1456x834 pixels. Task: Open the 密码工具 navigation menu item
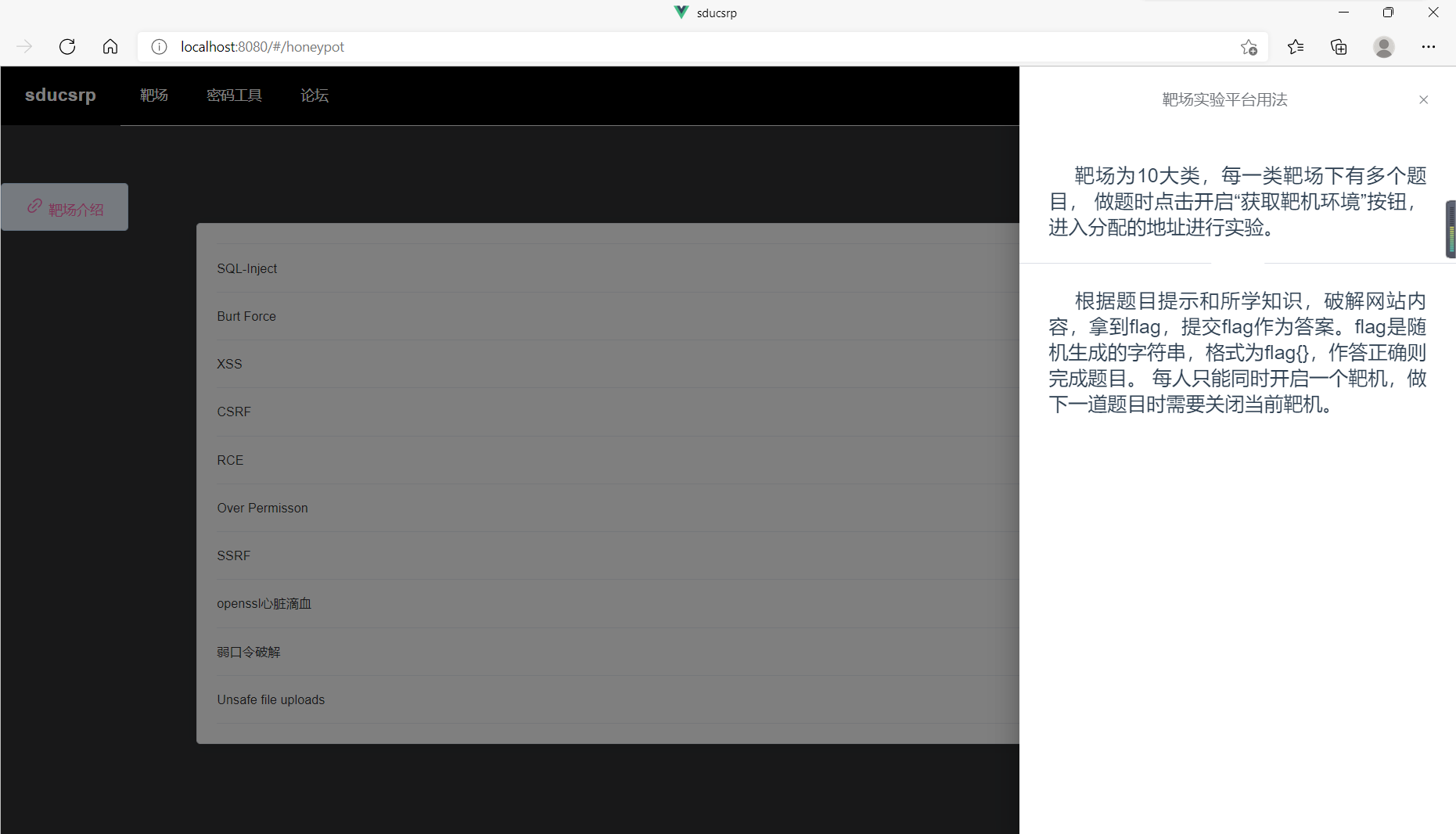coord(234,95)
